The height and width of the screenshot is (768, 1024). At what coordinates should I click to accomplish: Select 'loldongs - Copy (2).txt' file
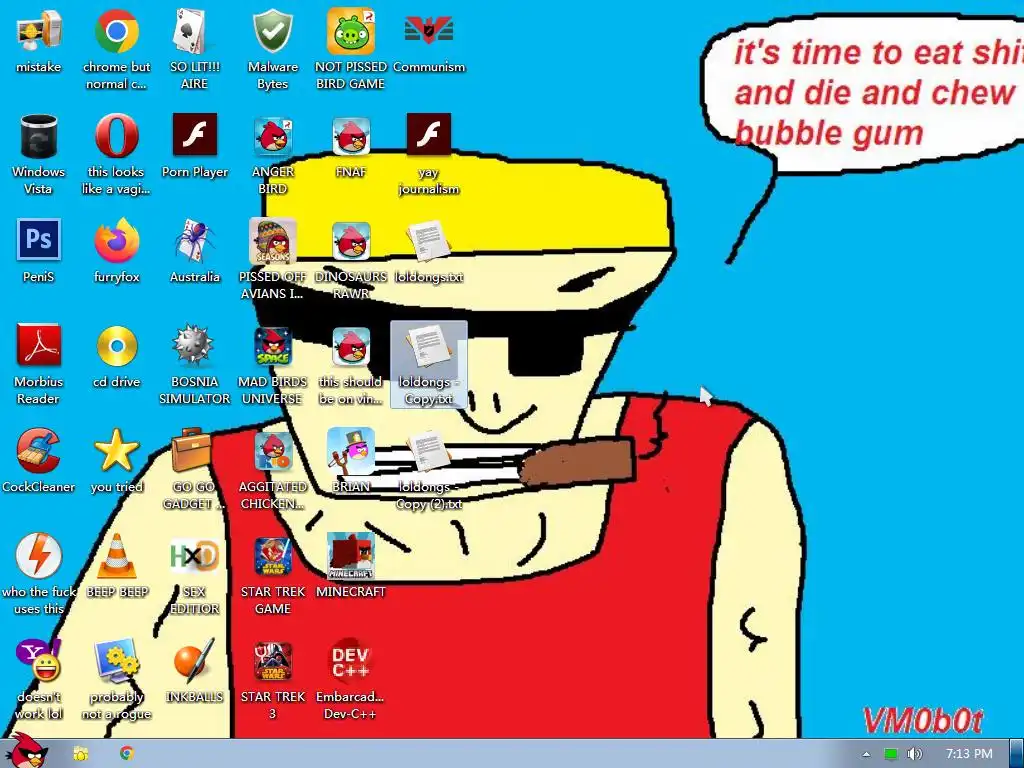[428, 452]
